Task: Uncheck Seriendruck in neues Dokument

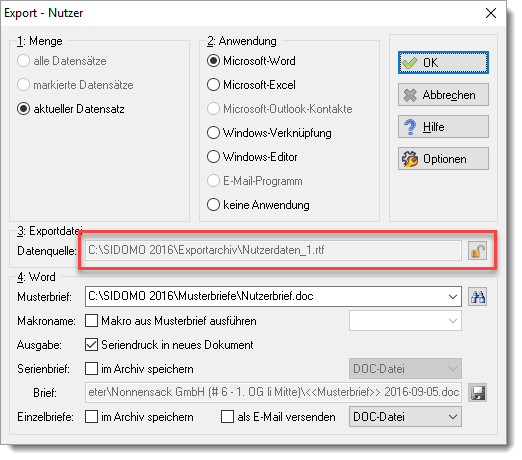Action: click(x=91, y=345)
